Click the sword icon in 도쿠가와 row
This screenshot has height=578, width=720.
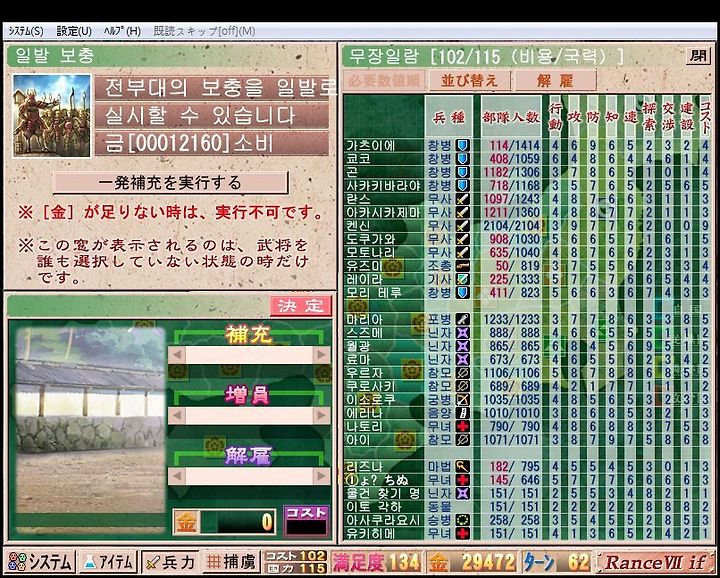[x=462, y=239]
